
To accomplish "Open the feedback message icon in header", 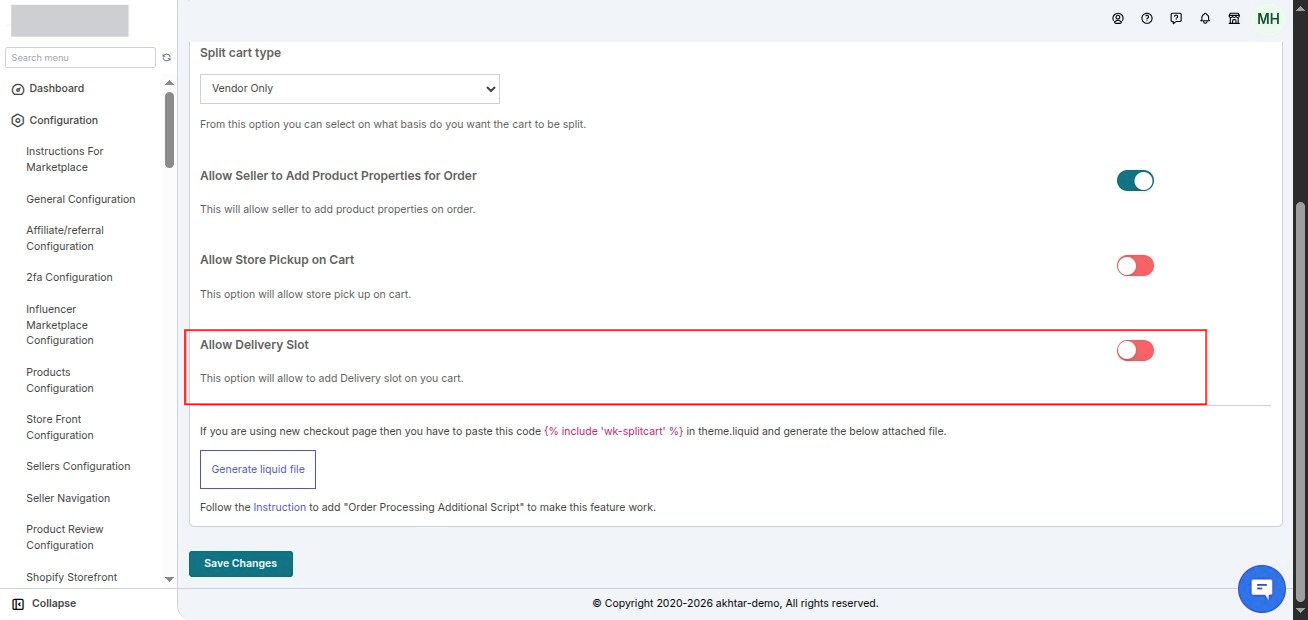I will click(x=1176, y=18).
